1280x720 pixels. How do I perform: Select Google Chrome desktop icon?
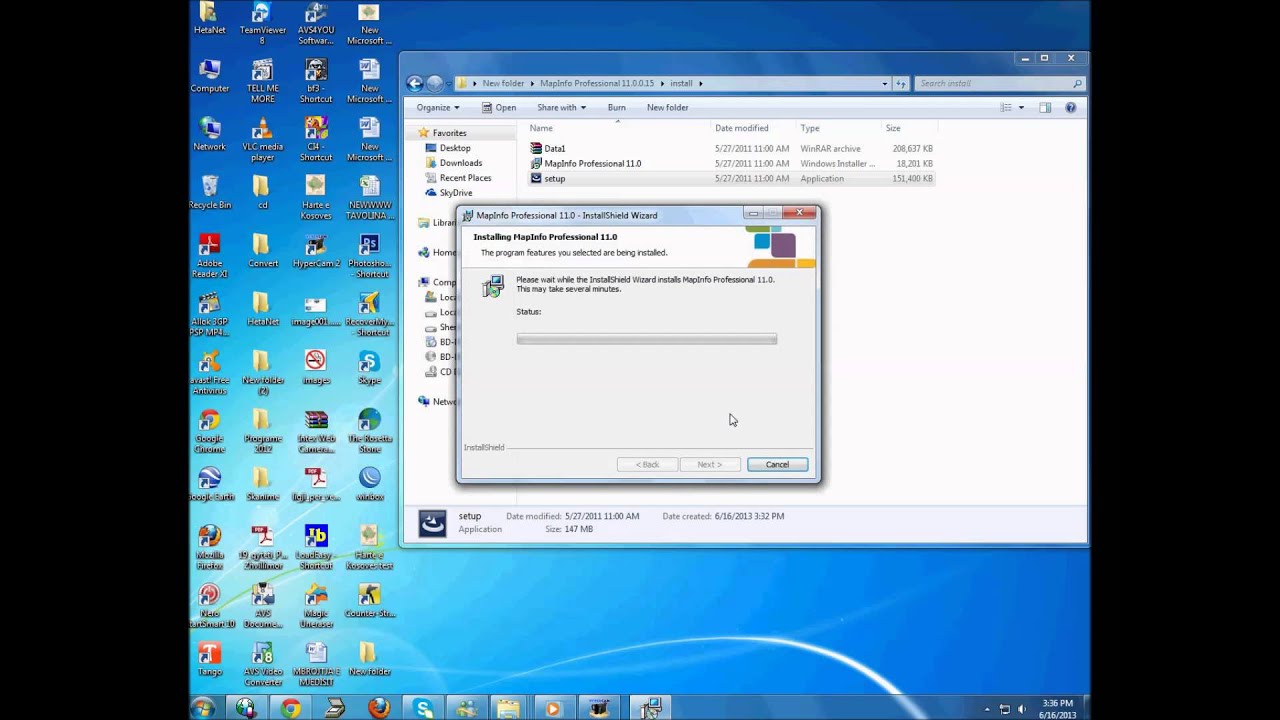[x=209, y=431]
